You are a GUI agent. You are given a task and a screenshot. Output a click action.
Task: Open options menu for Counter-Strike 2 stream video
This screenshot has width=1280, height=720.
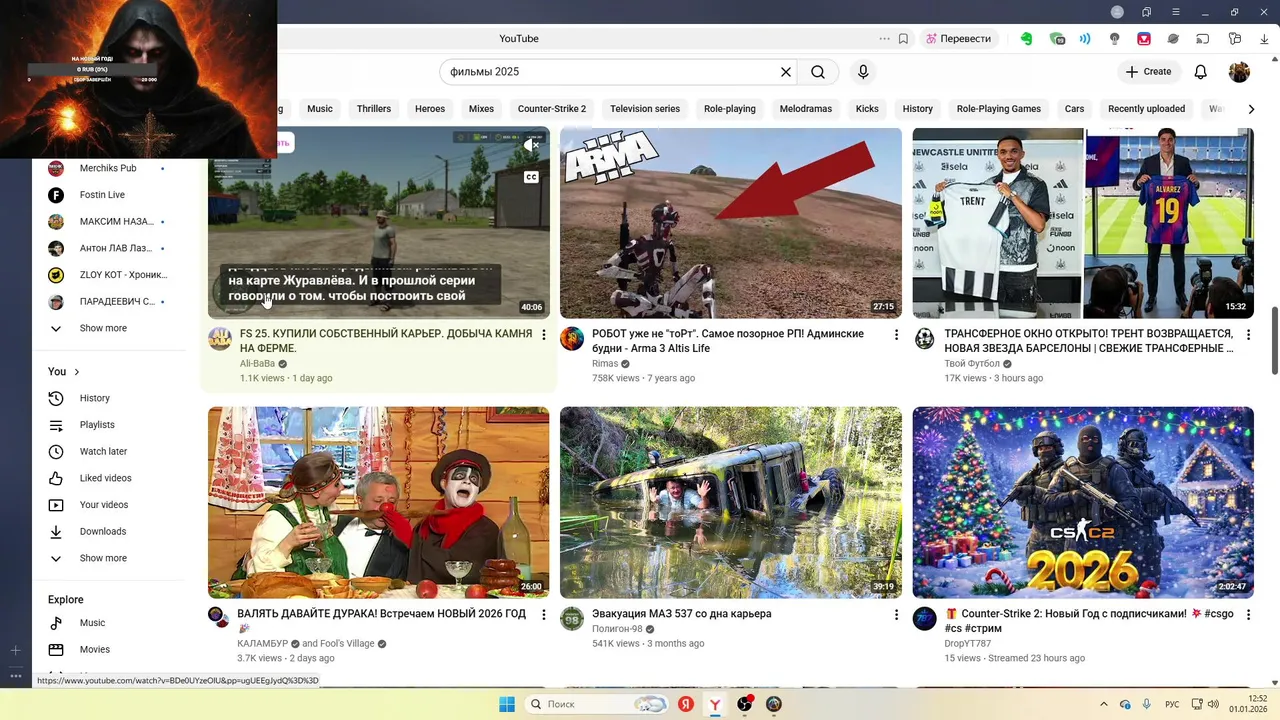(1248, 615)
